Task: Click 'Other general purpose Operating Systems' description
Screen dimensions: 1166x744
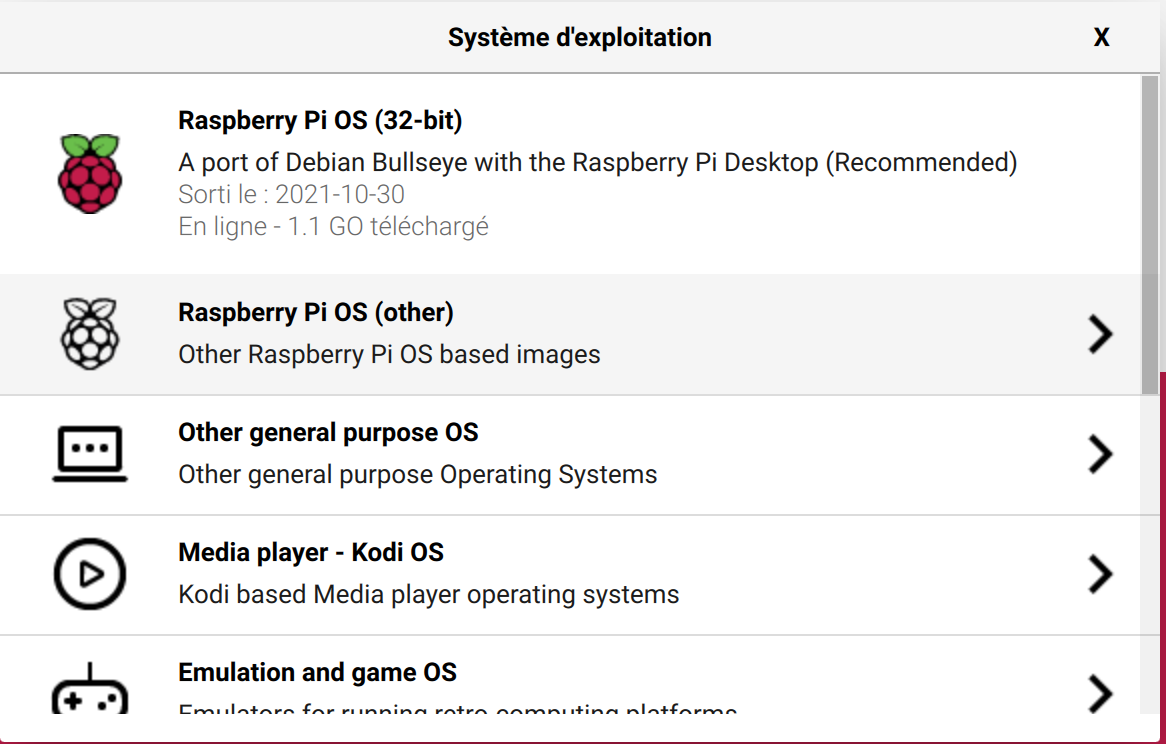Action: pyautogui.click(x=418, y=475)
